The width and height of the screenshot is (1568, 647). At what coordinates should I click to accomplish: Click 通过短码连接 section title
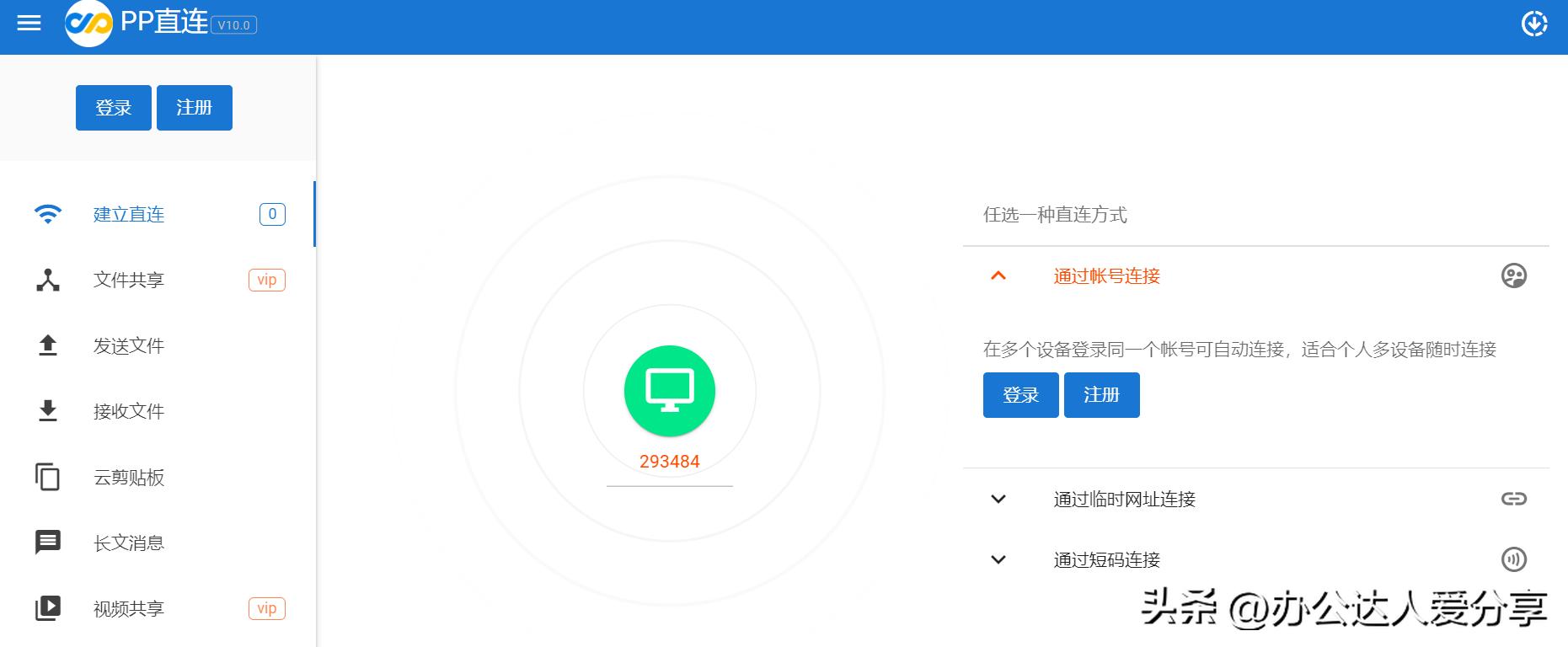pyautogui.click(x=1107, y=560)
